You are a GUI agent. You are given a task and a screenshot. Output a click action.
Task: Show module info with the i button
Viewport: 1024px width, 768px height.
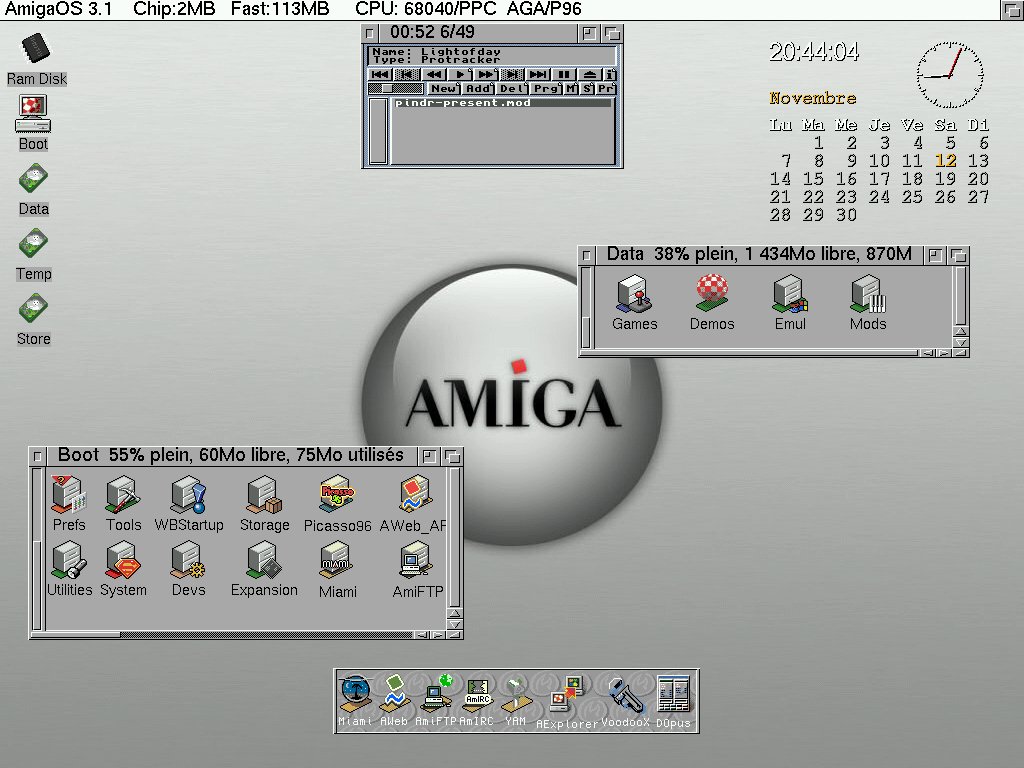click(610, 74)
